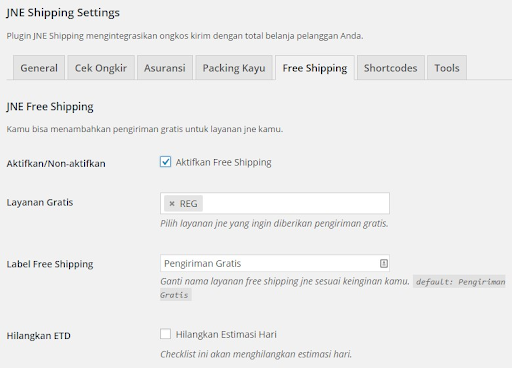The width and height of the screenshot is (512, 368).
Task: Click the Free Shipping tab
Action: (315, 68)
